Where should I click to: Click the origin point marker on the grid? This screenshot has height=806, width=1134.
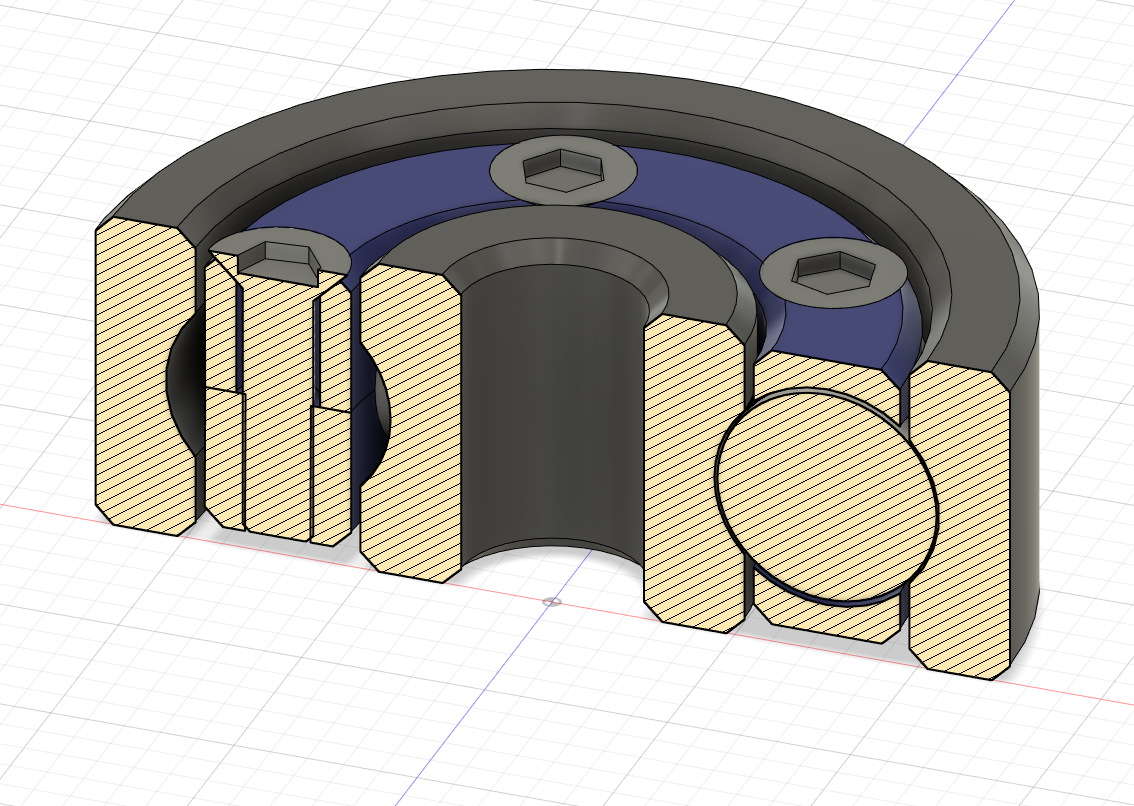(553, 601)
